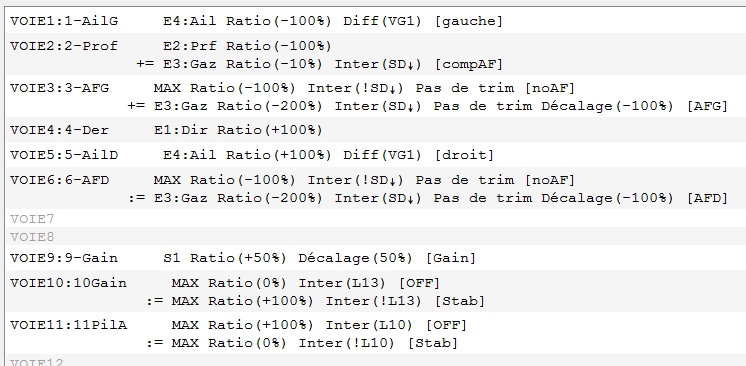Click the VOIE3:3-AFG channel label
This screenshot has height=366, width=746.
click(59, 88)
